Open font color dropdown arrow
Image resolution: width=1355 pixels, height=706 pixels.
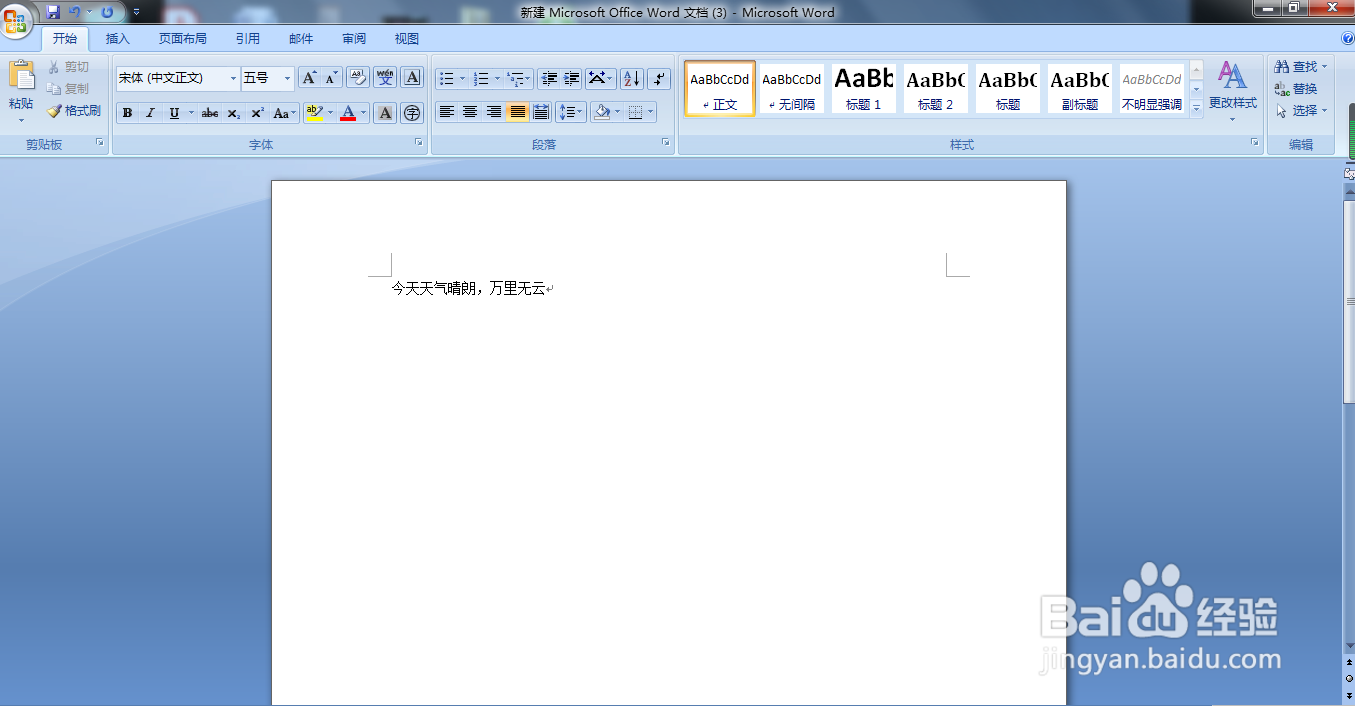[x=364, y=113]
